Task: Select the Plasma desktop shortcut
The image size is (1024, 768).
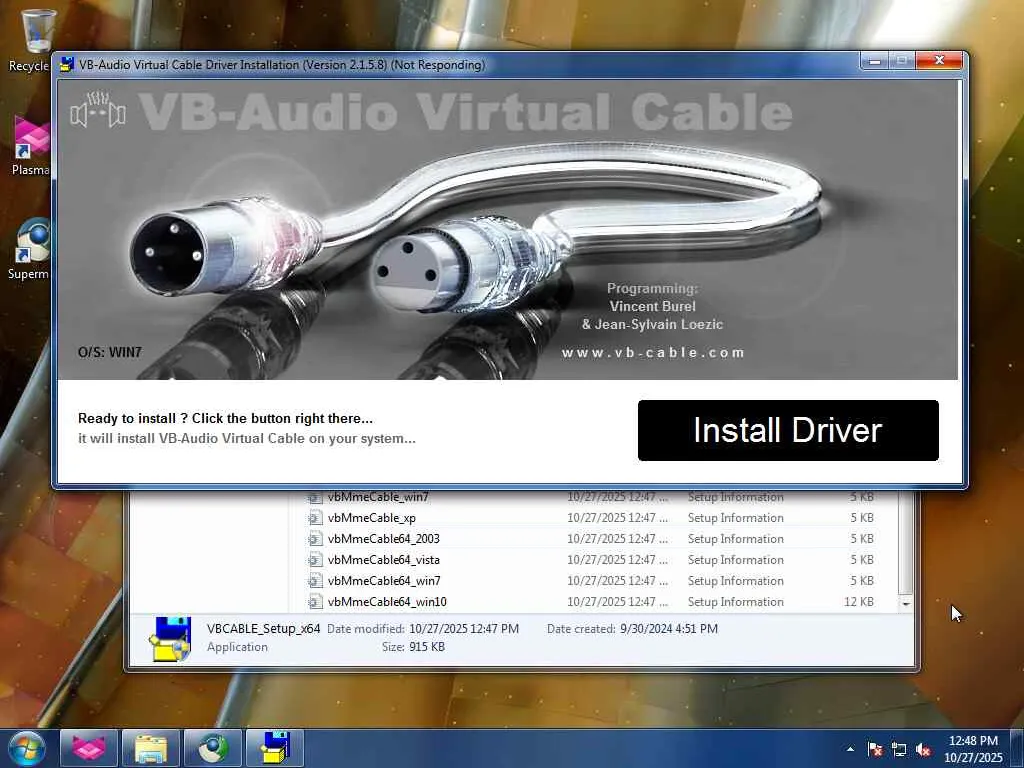Action: [31, 146]
